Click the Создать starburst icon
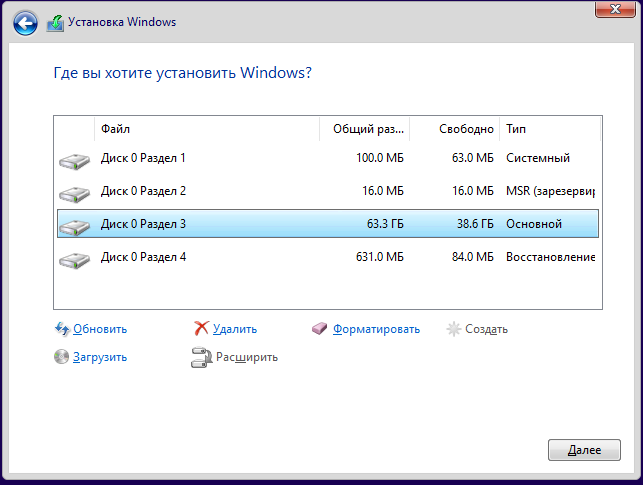This screenshot has height=485, width=643. (454, 329)
